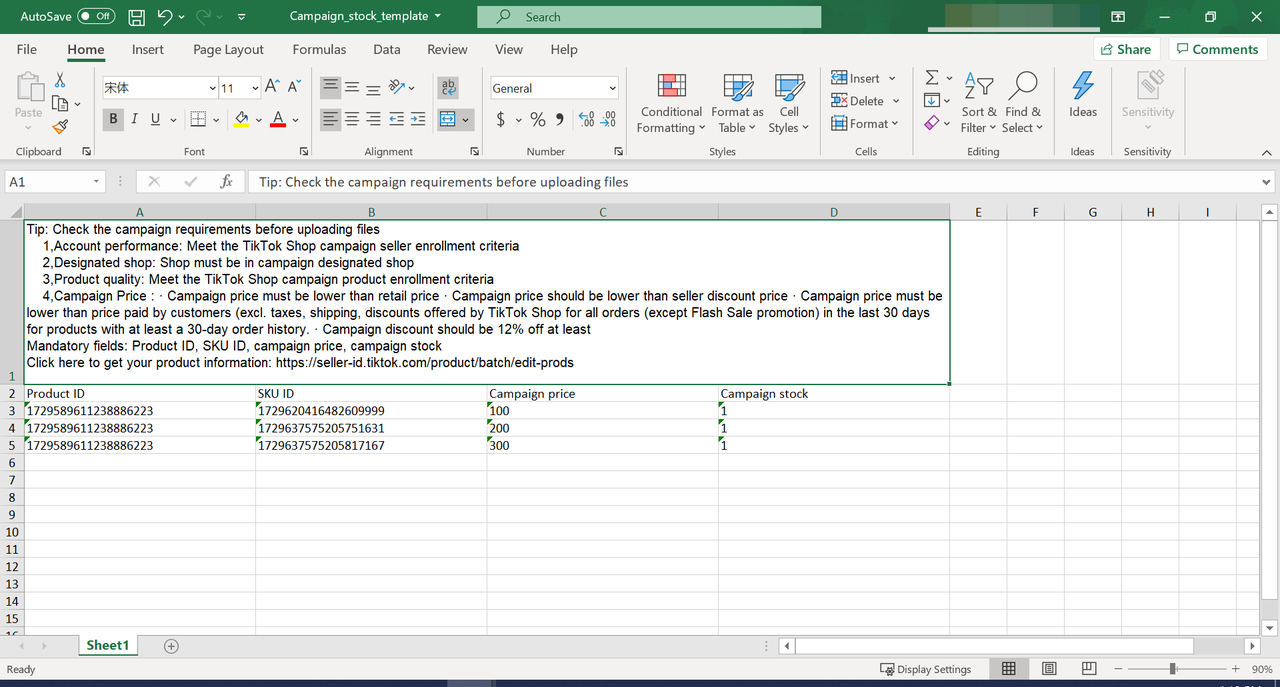
Task: Click the Format Painter brush icon
Action: 60,126
